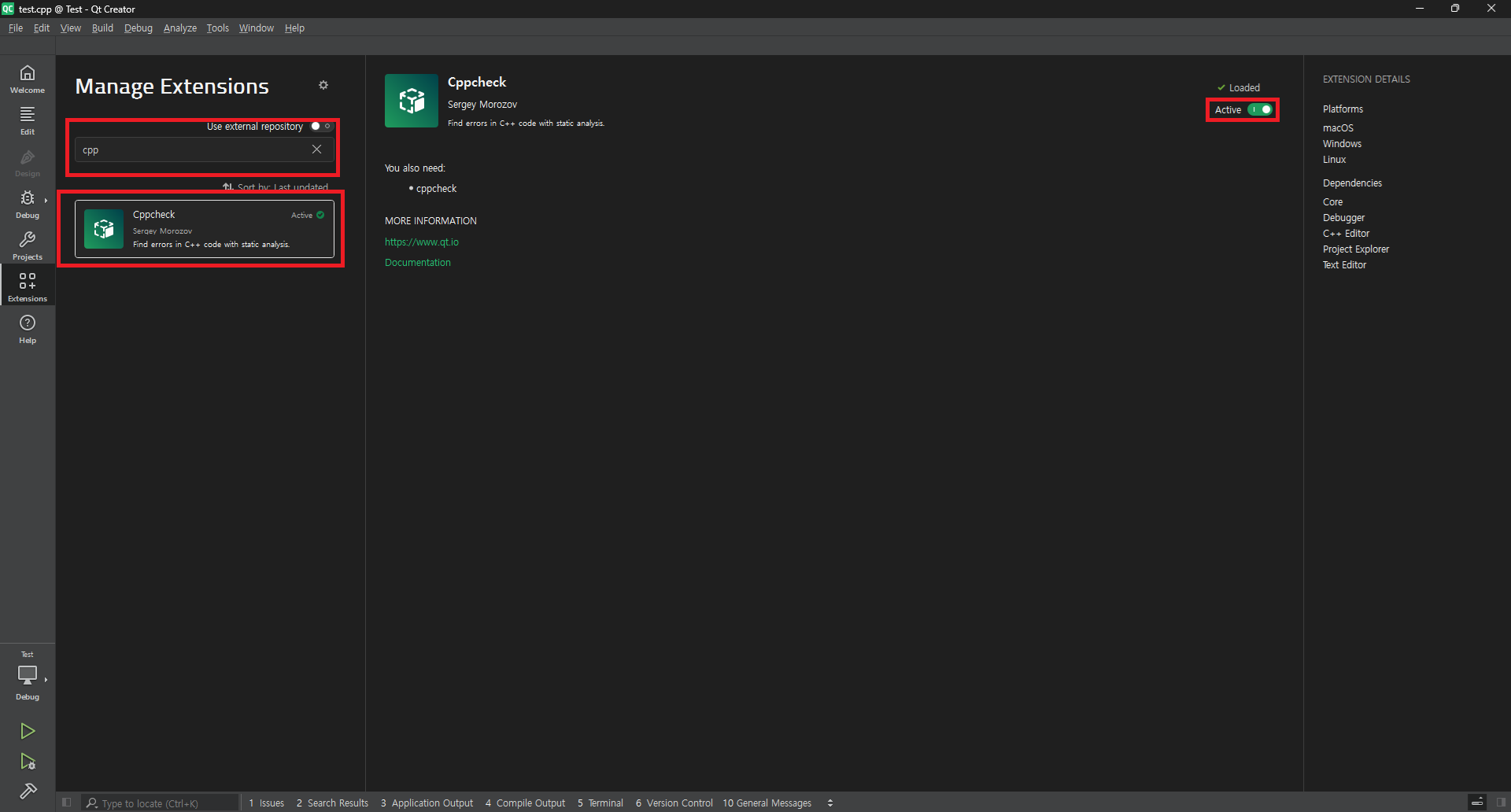This screenshot has width=1511, height=812.
Task: Switch to Edit mode
Action: coord(28,120)
